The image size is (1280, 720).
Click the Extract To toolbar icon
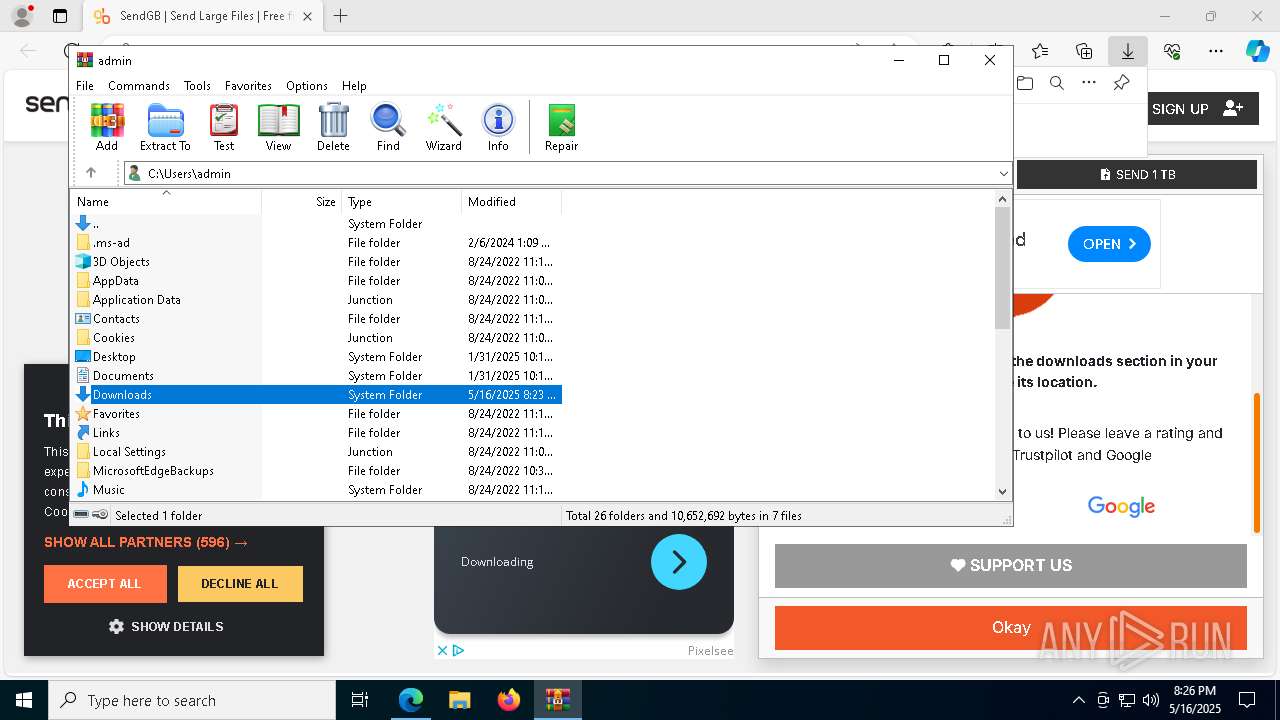[x=165, y=127]
